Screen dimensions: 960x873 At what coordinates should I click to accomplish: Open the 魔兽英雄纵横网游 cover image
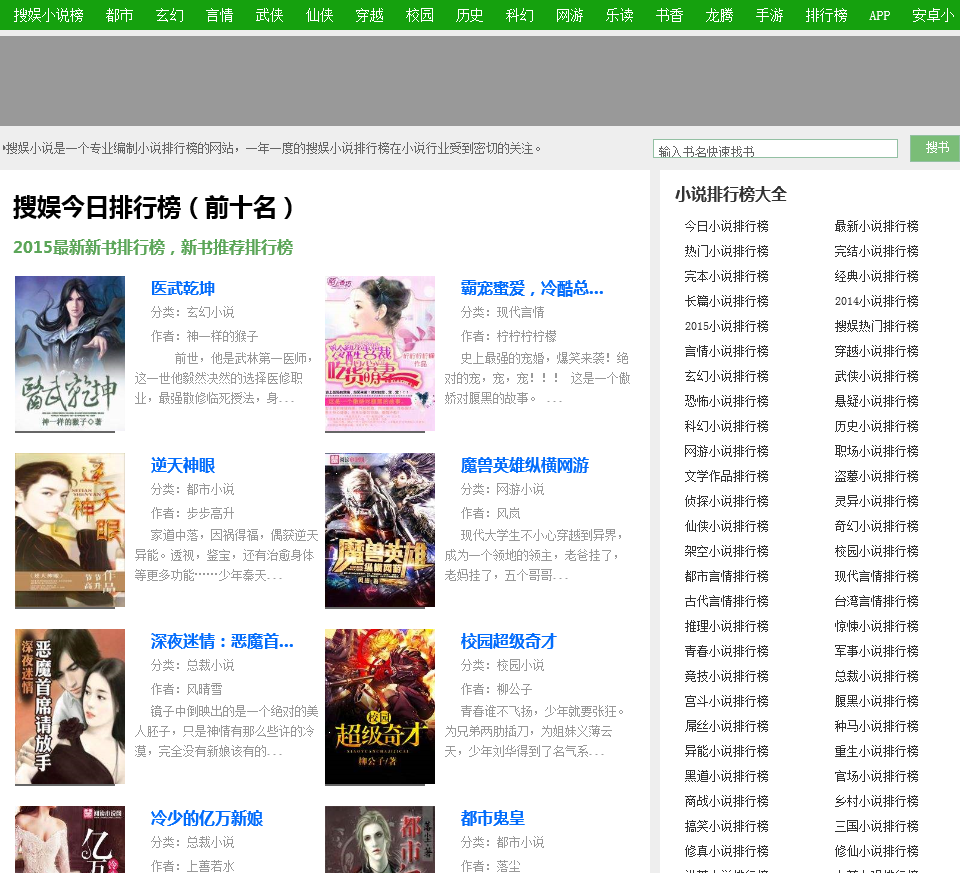pyautogui.click(x=380, y=530)
